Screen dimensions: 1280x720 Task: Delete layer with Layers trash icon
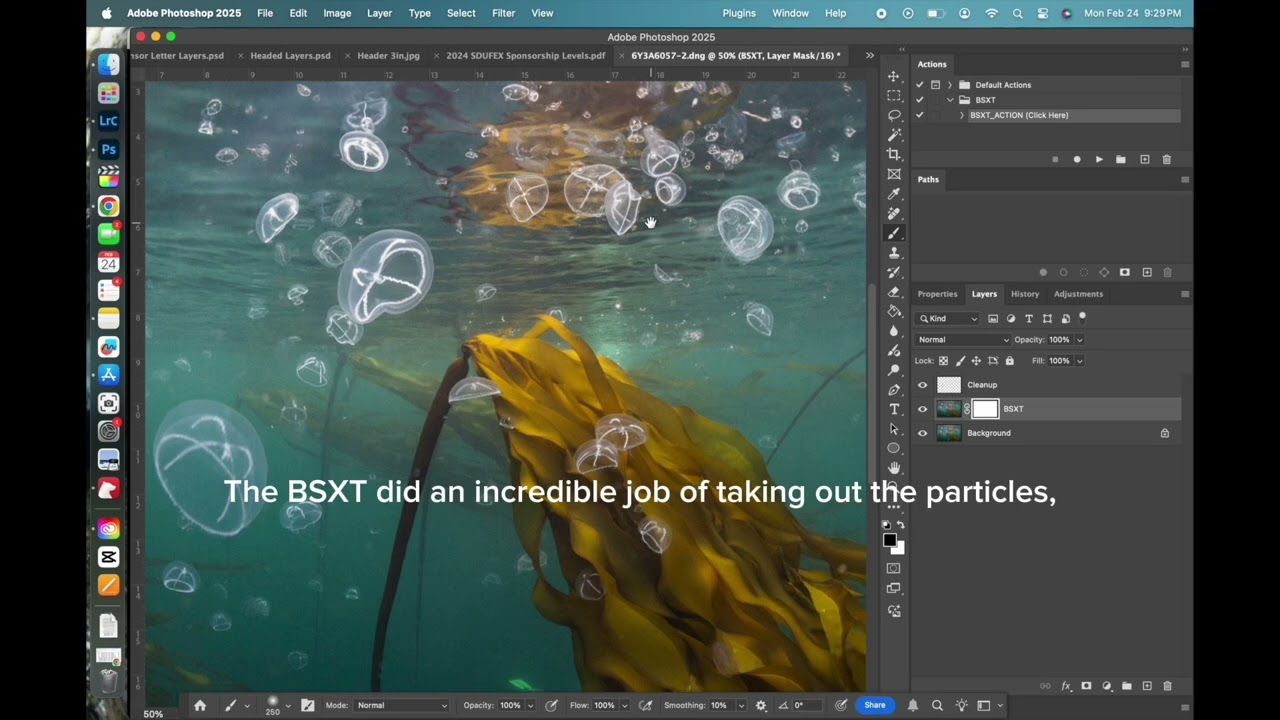[x=1167, y=686]
